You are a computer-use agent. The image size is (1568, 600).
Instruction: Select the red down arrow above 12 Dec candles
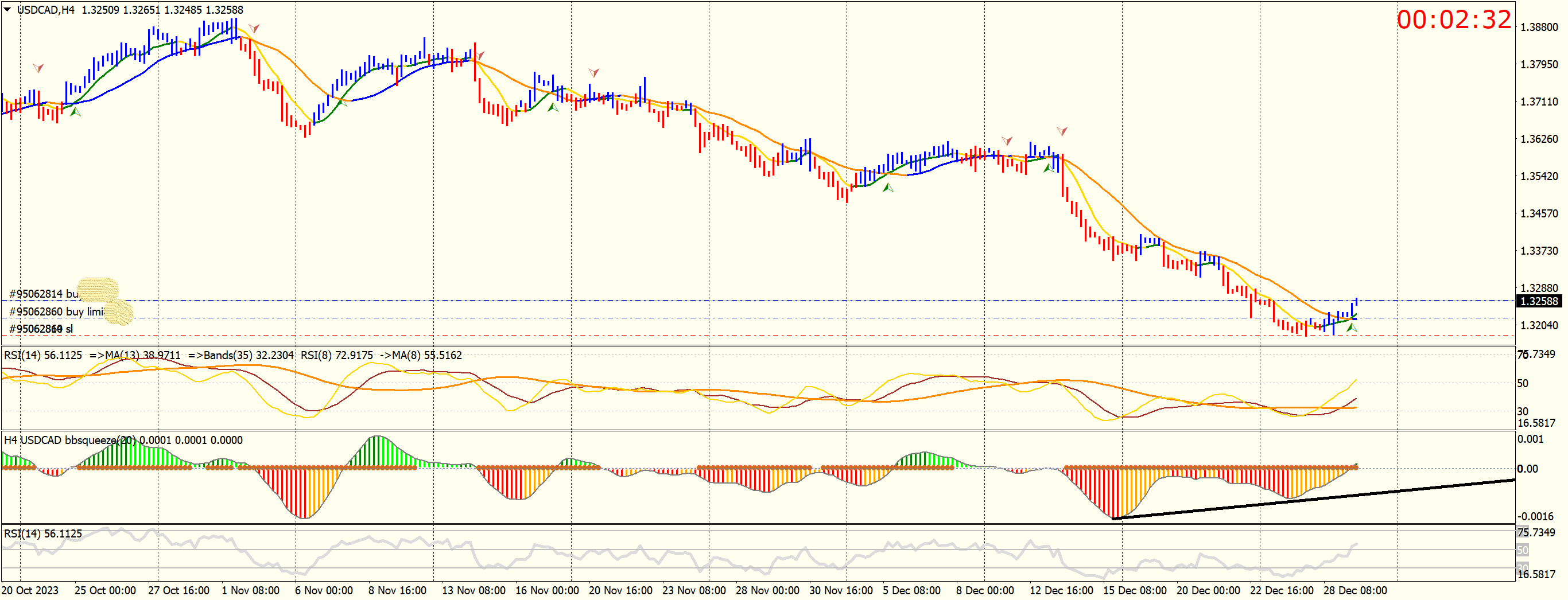point(1062,131)
